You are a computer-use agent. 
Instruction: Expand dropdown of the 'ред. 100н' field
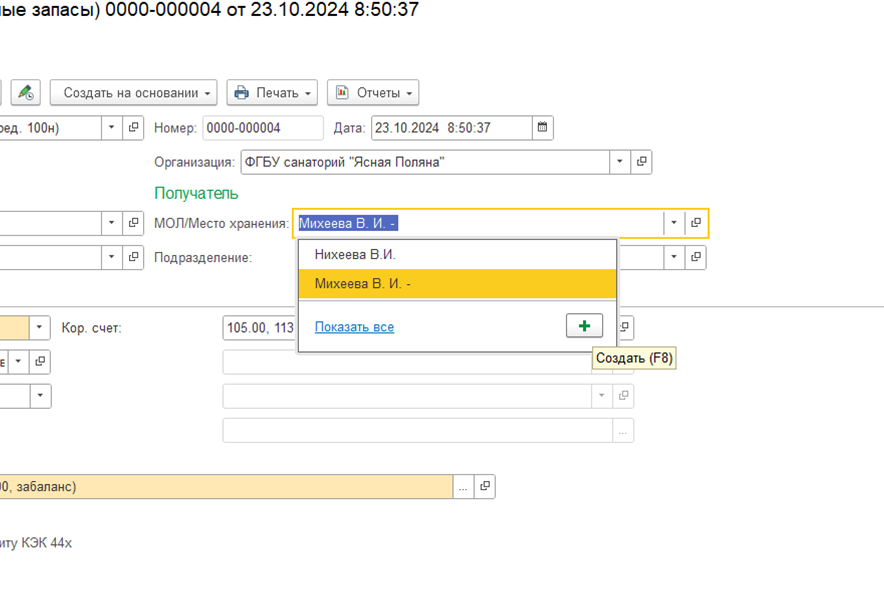(x=112, y=127)
